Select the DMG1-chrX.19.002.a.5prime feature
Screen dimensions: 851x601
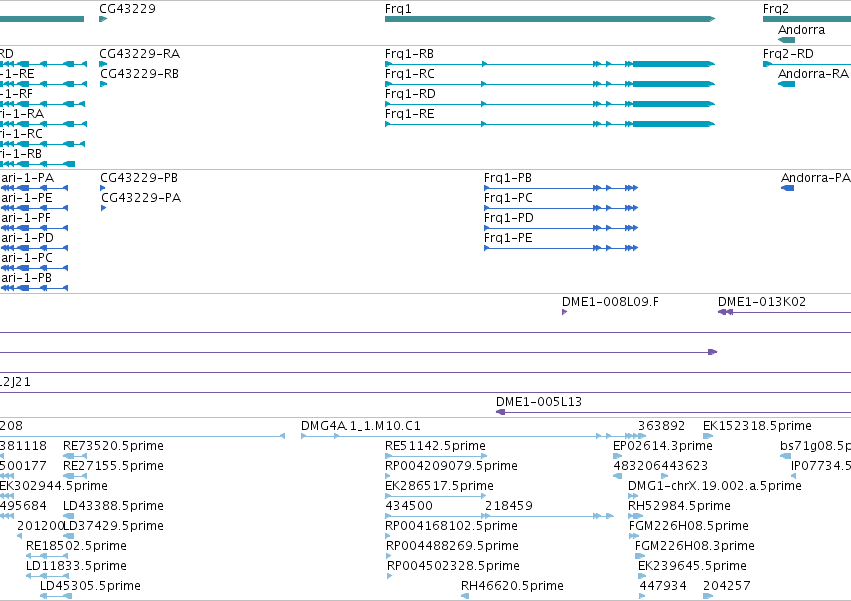(633, 496)
